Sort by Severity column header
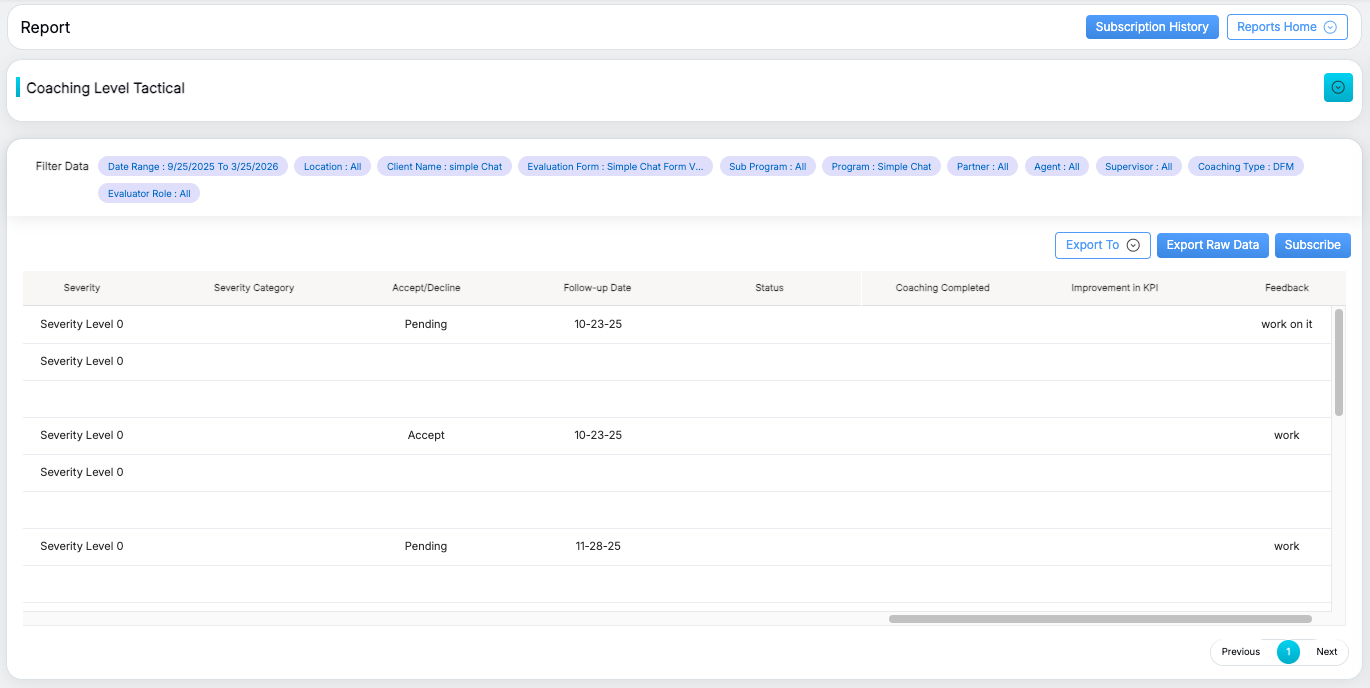The height and width of the screenshot is (688, 1370). 82,288
